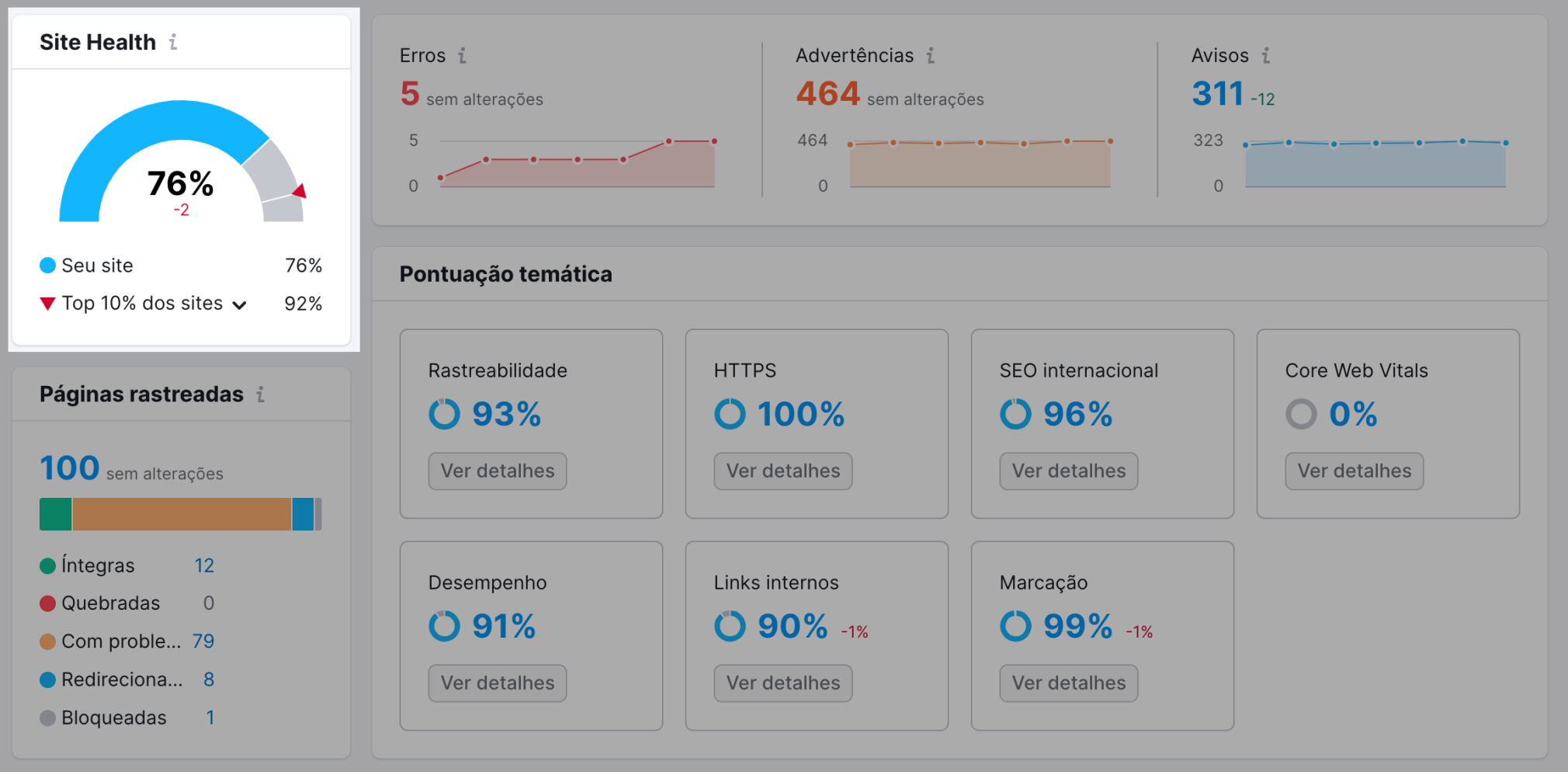Click the Core Web Vitals progress circle
This screenshot has width=1568, height=772.
1301,414
